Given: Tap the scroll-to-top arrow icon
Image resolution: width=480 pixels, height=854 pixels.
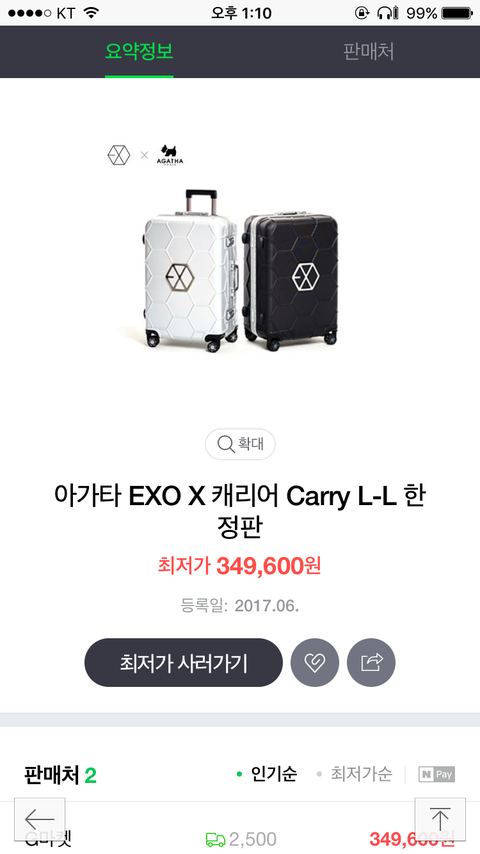Looking at the screenshot, I should 440,819.
